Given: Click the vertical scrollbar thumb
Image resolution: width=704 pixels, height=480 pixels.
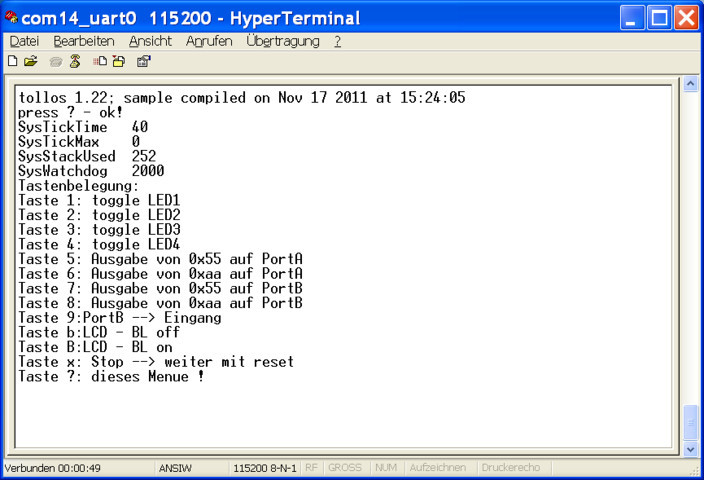Looking at the screenshot, I should [690, 423].
